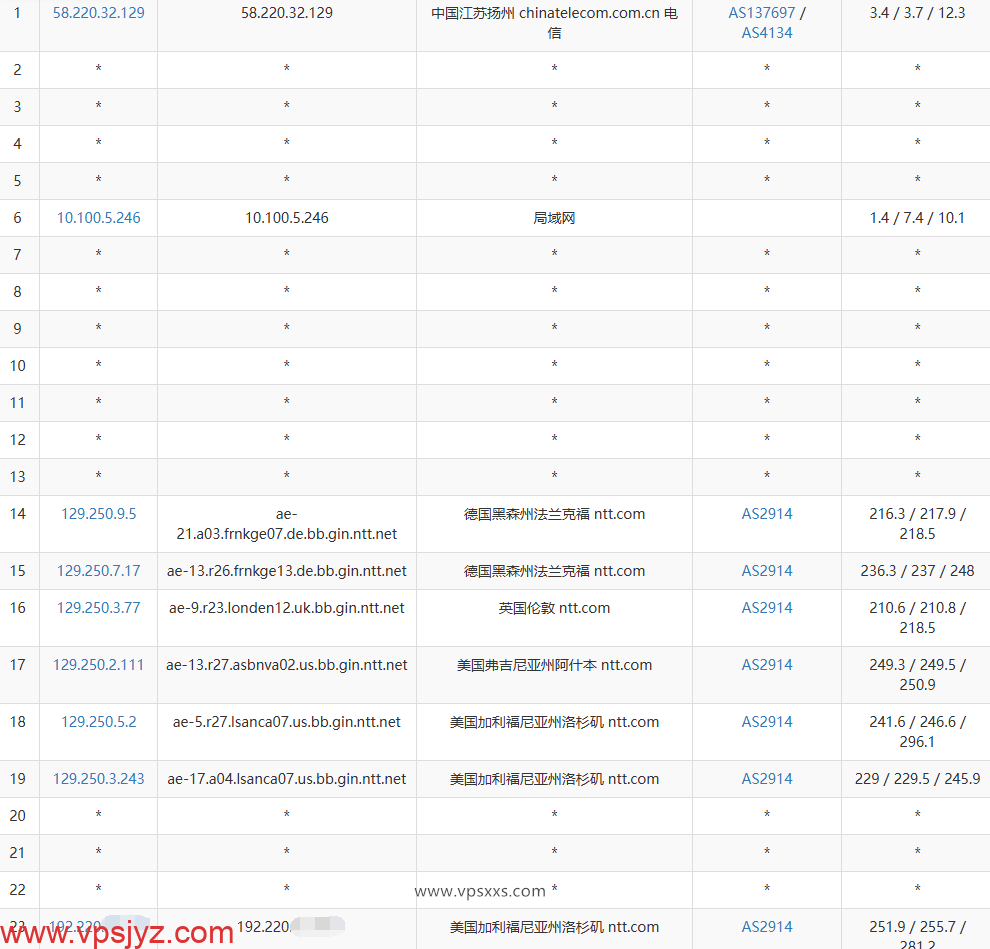Open the 129.250.7.17 IP link
The width and height of the screenshot is (990, 949).
pyautogui.click(x=98, y=571)
